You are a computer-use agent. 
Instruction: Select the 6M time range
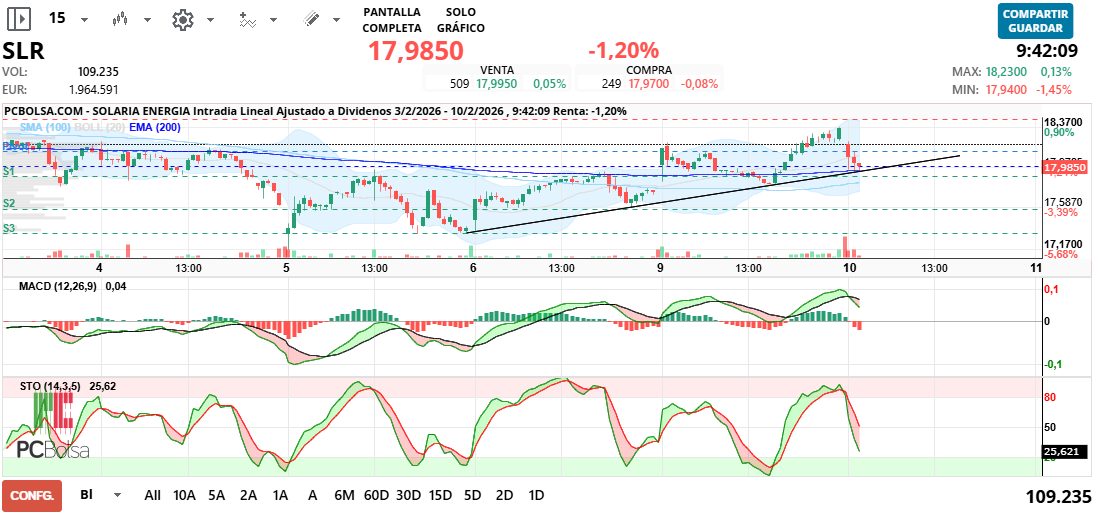[345, 495]
